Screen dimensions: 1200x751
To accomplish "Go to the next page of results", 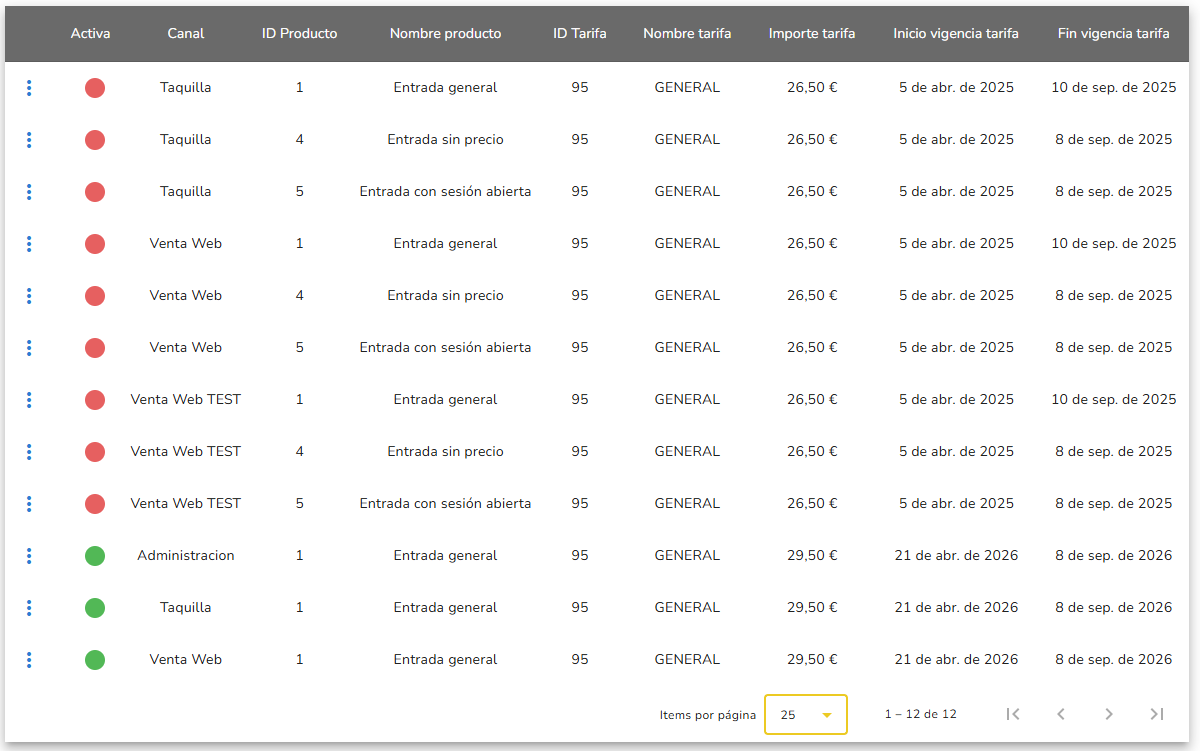I will (1109, 714).
